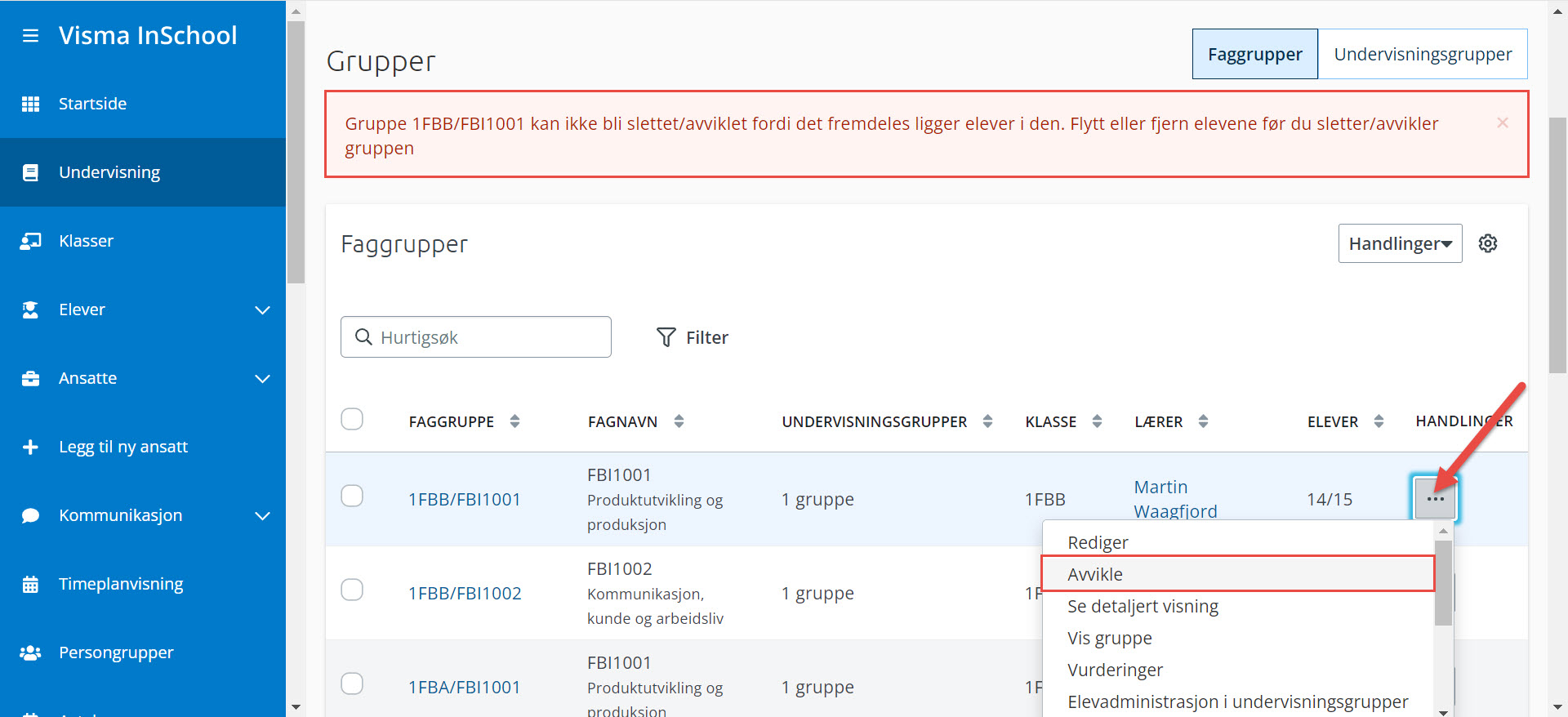Viewport: 1568px width, 717px height.
Task: Click the Ansatte briefcase icon
Action: [x=30, y=378]
